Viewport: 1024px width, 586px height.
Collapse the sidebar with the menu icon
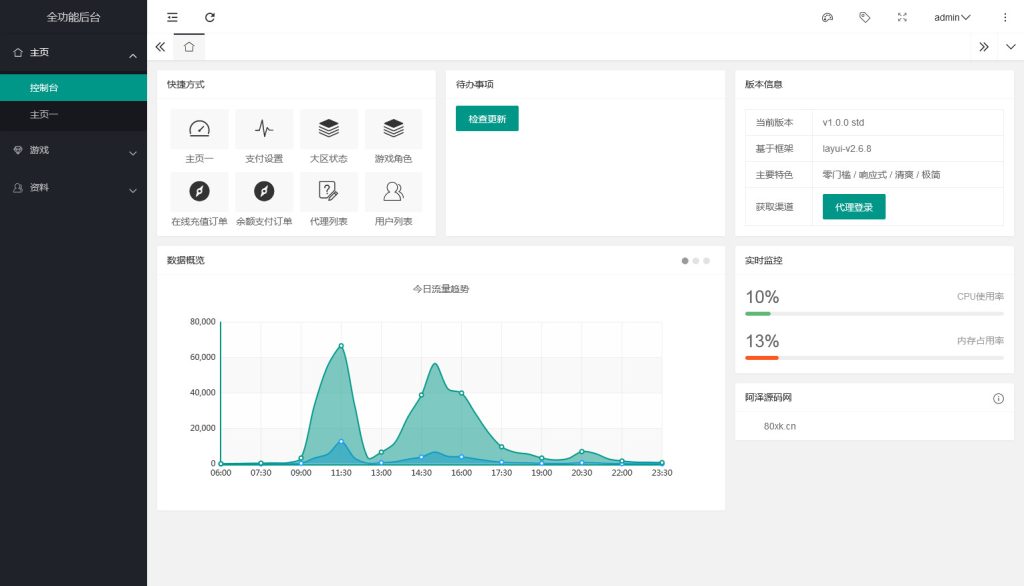coord(170,16)
